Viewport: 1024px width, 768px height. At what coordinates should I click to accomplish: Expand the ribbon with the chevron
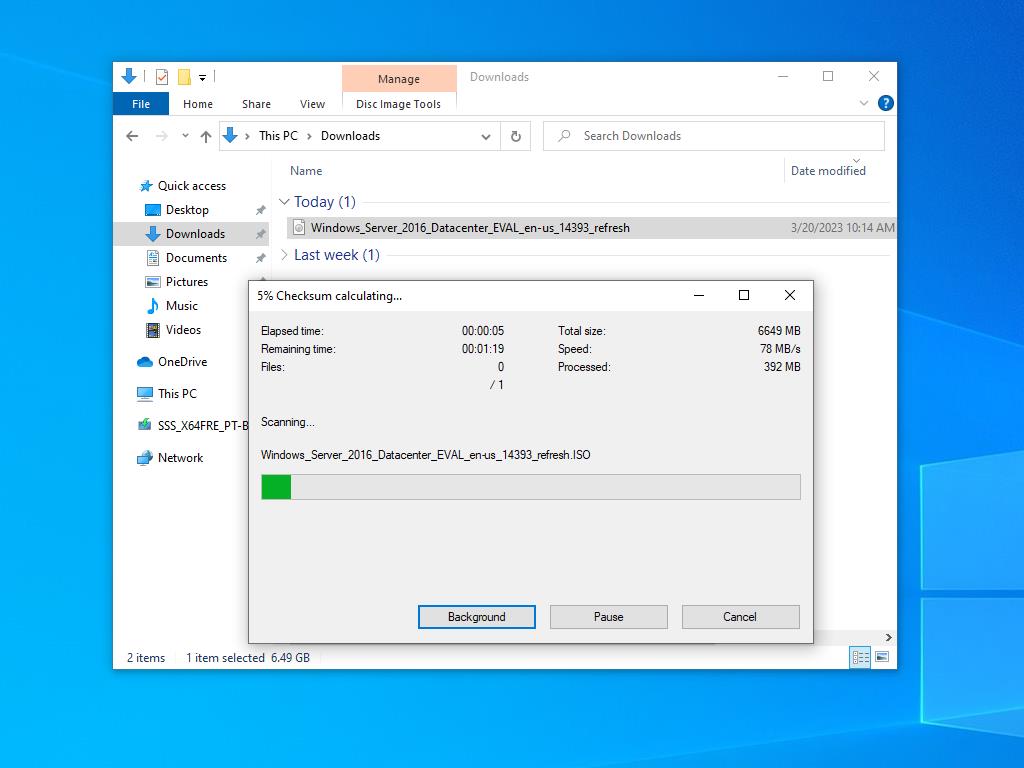coord(864,103)
